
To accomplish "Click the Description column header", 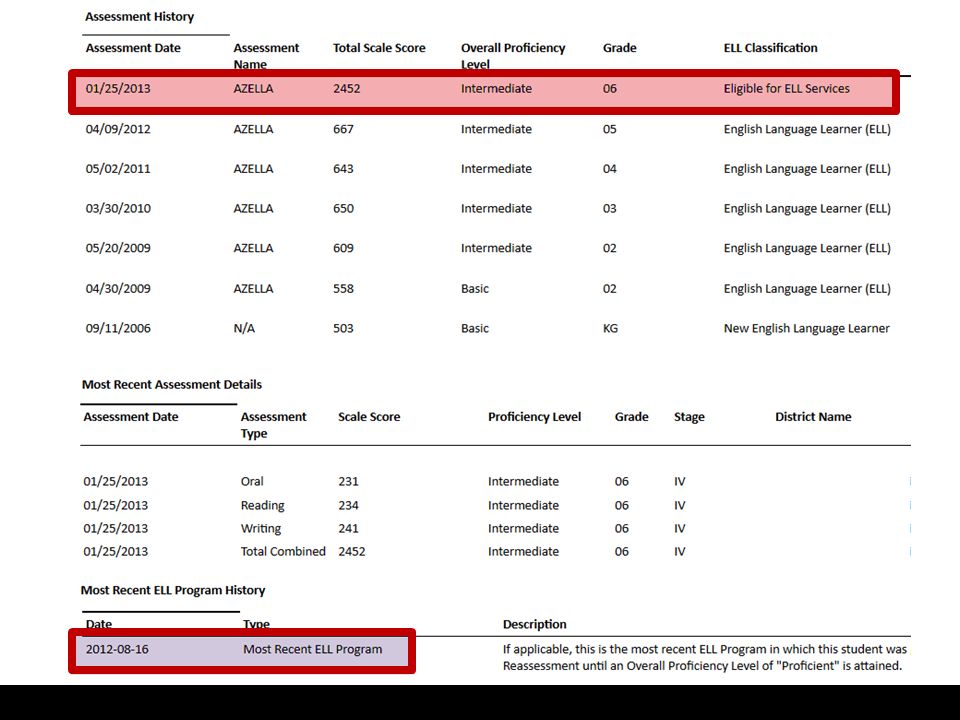I will click(534, 624).
